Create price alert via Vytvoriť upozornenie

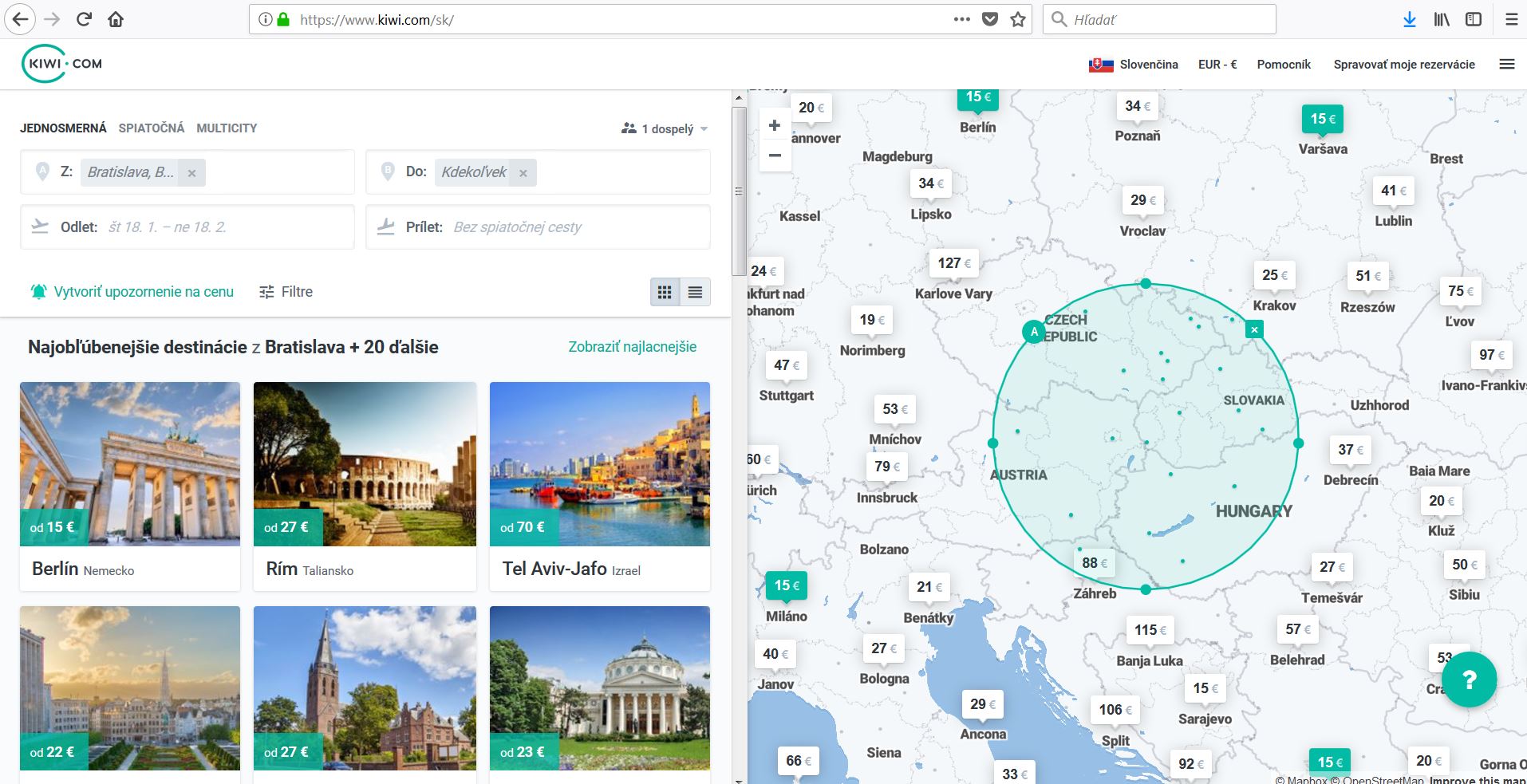point(132,292)
